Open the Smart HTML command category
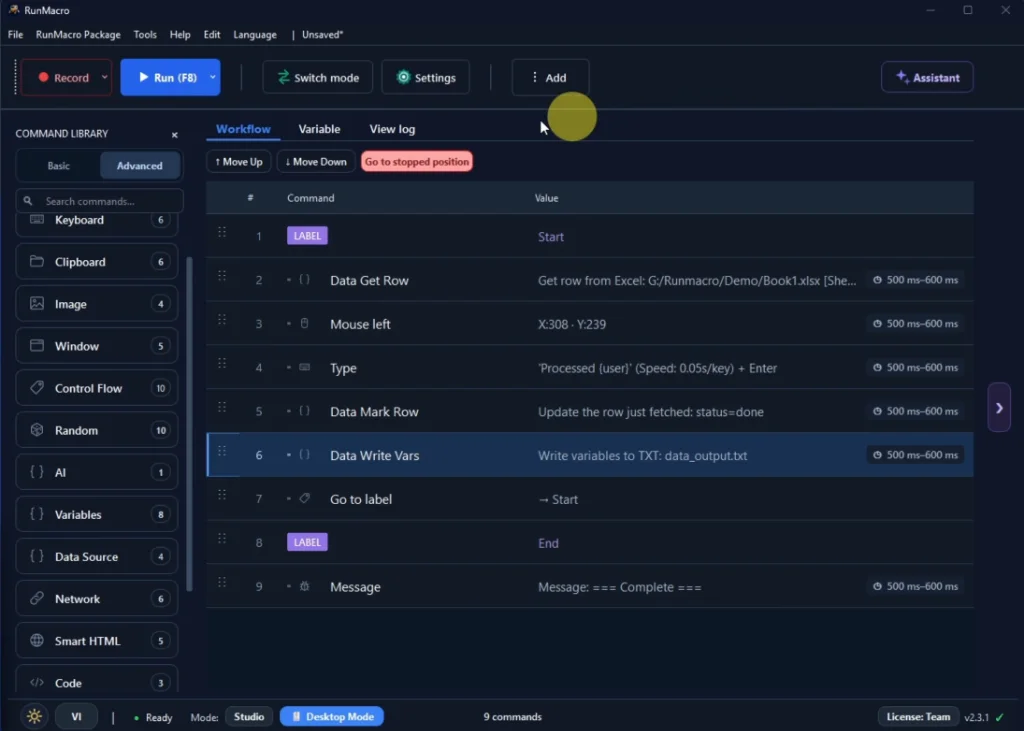 97,641
